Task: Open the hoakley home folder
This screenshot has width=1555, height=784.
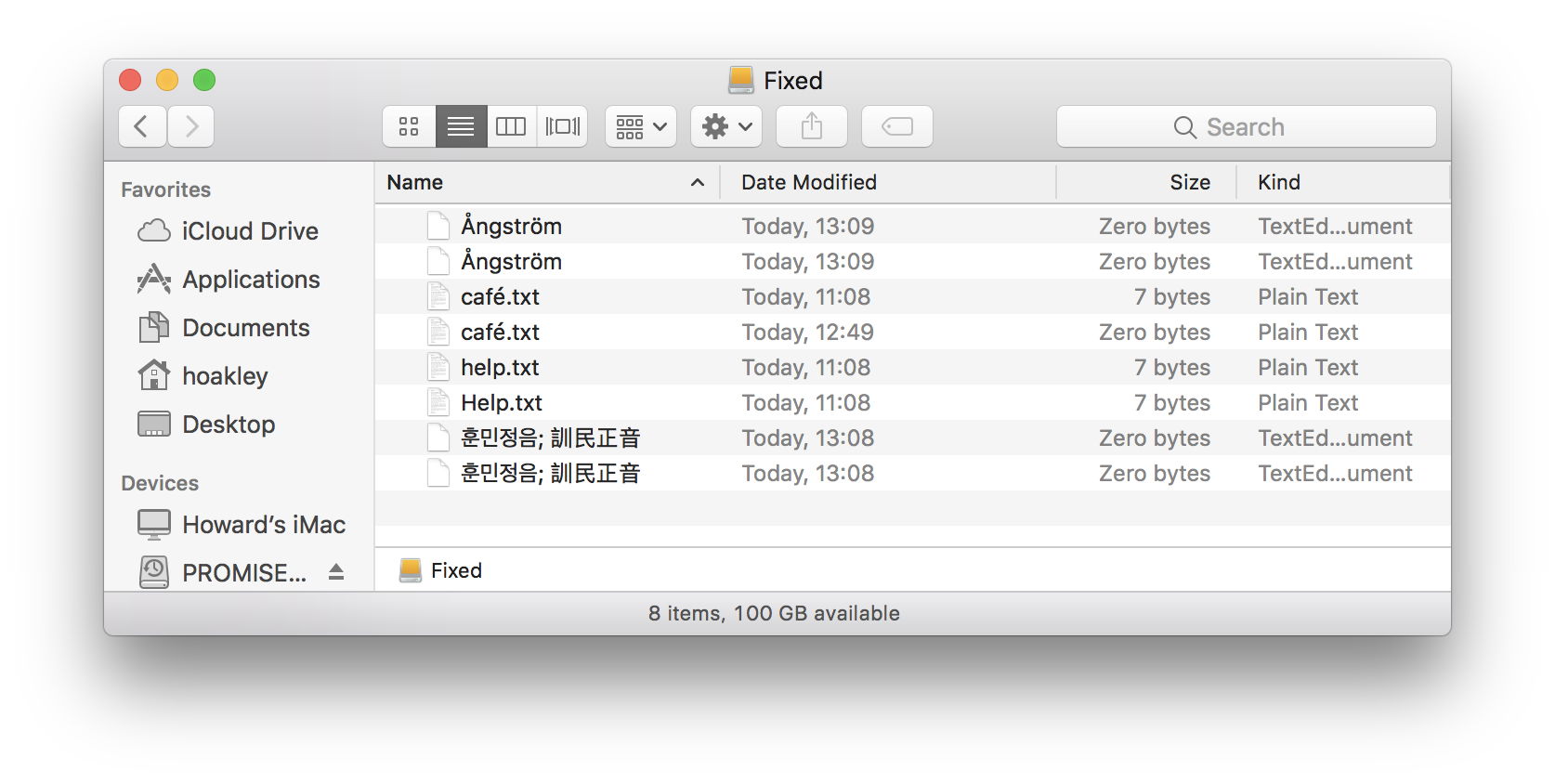Action: (225, 376)
